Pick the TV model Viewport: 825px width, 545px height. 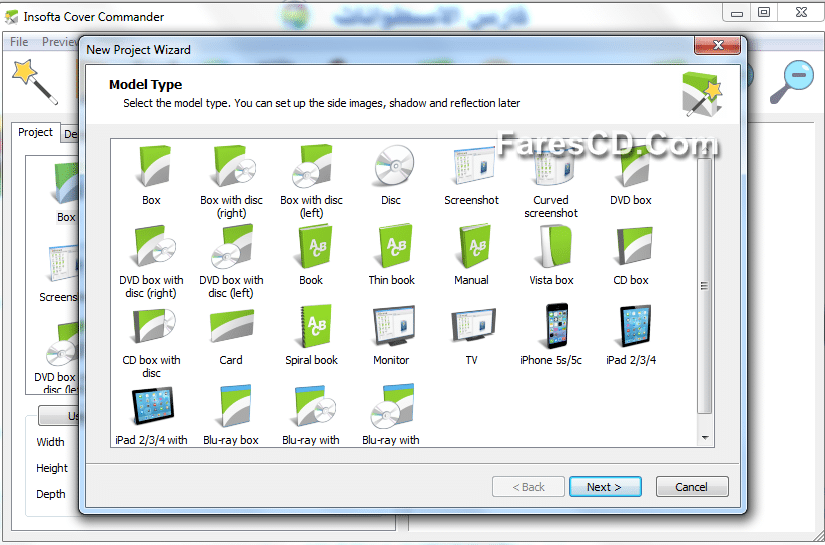(x=472, y=336)
